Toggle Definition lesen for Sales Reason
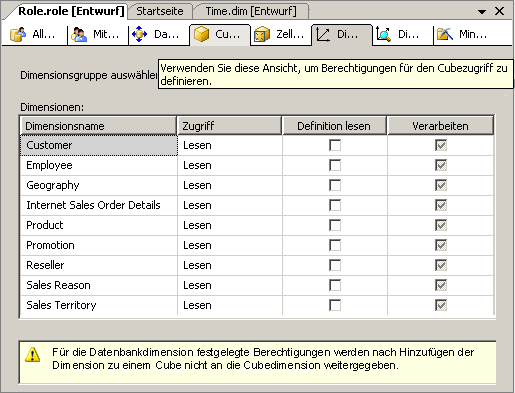Viewport: 515px width, 393px height. point(335,285)
